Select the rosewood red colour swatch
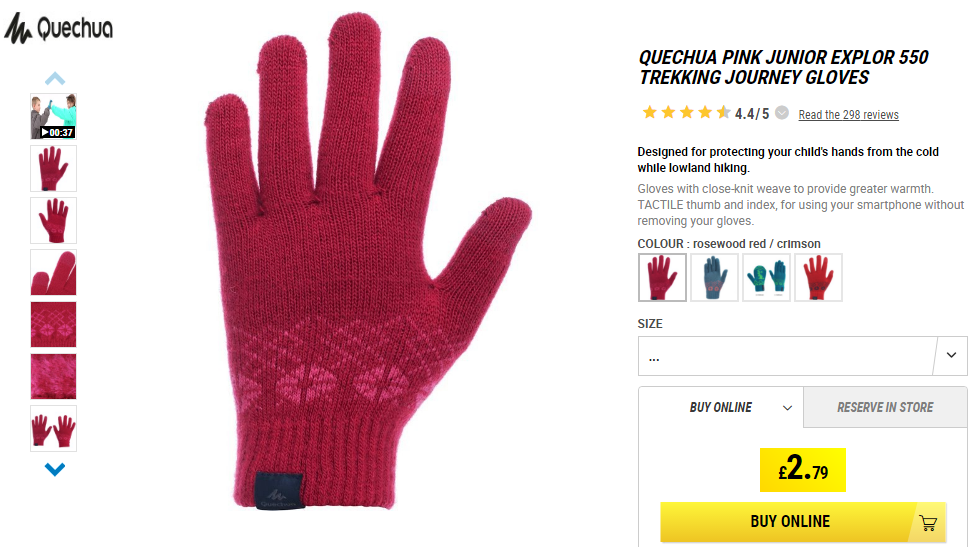The image size is (973, 547). pyautogui.click(x=662, y=277)
